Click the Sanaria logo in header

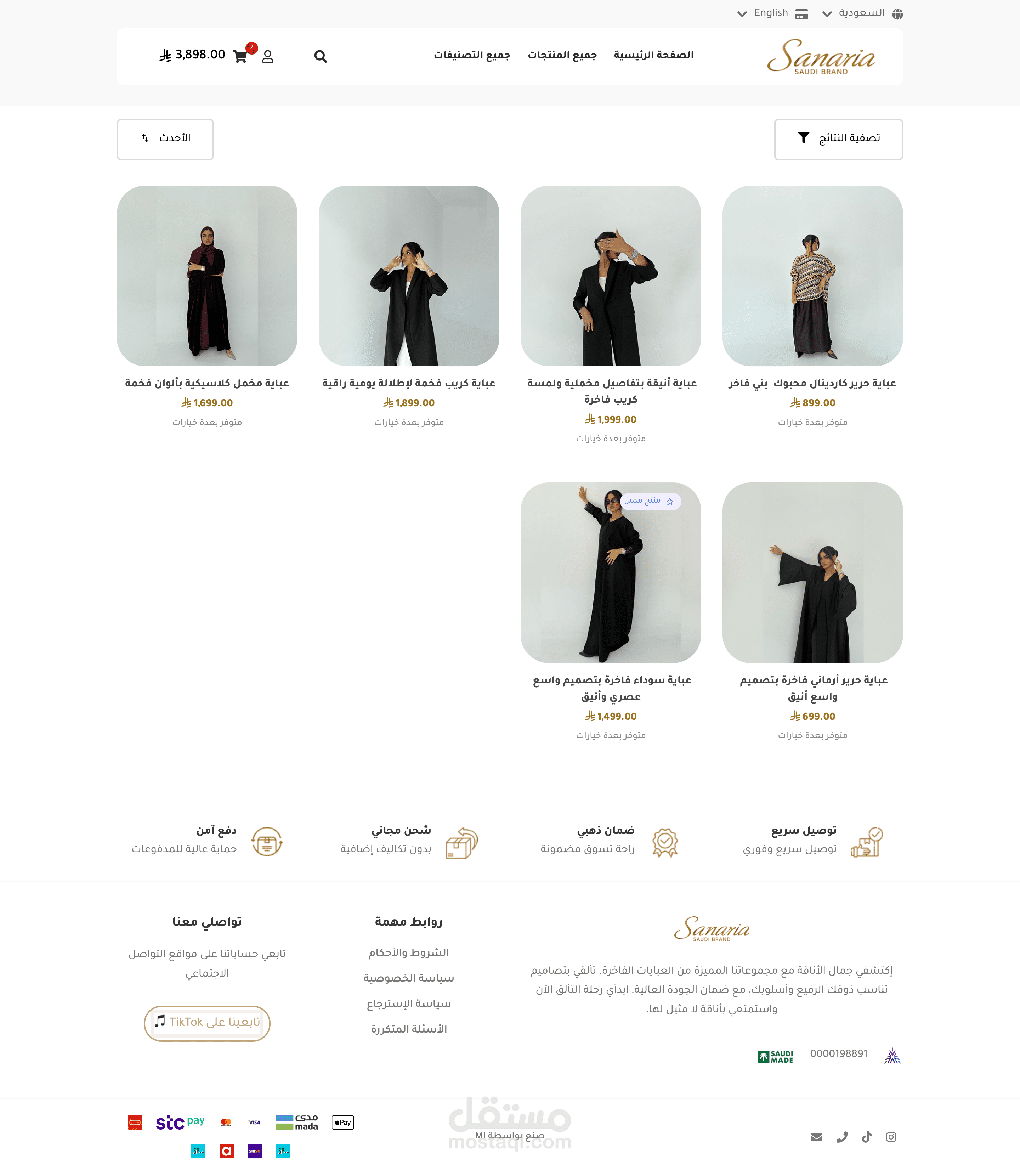click(x=821, y=57)
